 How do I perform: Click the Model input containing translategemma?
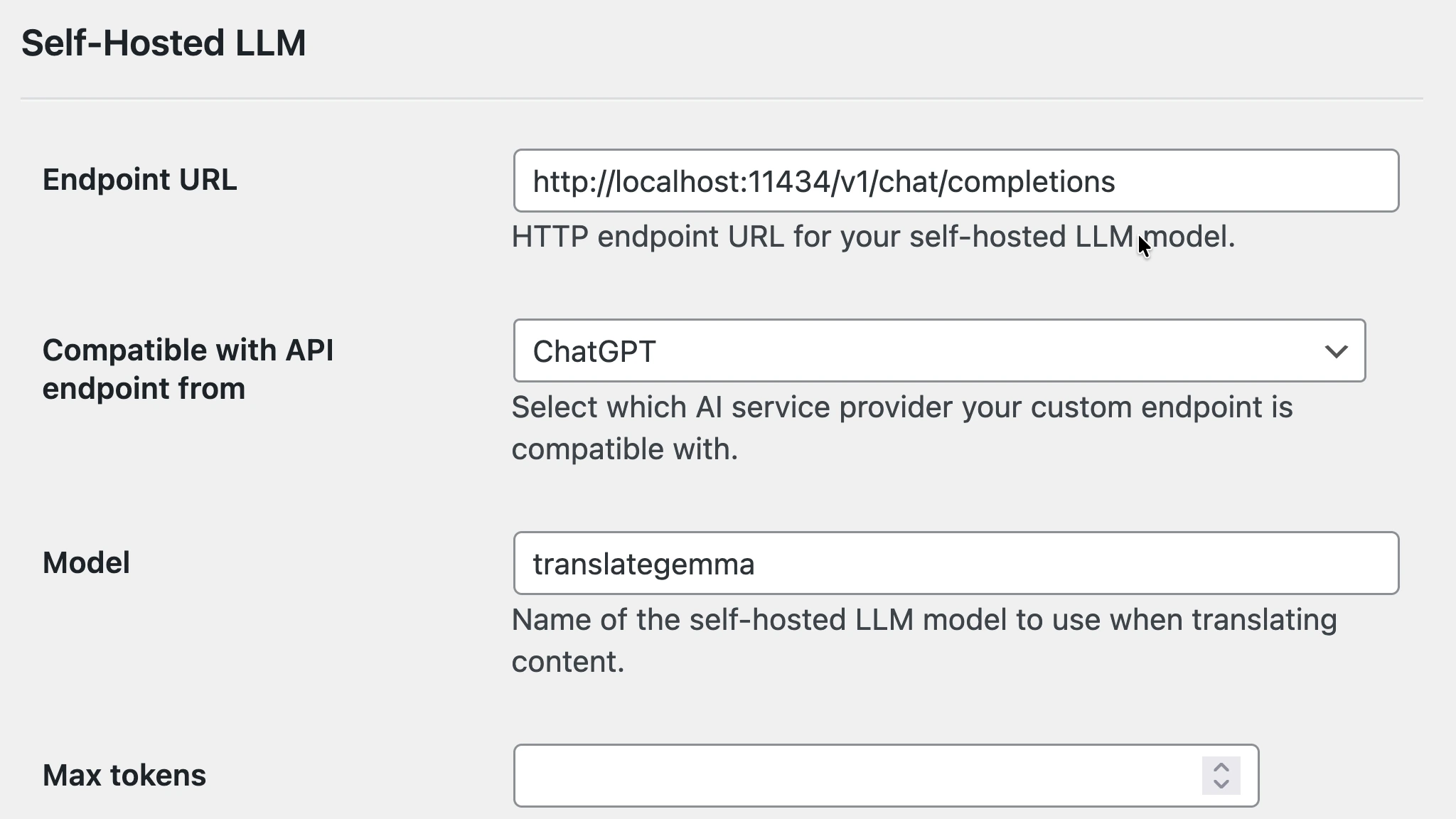click(955, 563)
